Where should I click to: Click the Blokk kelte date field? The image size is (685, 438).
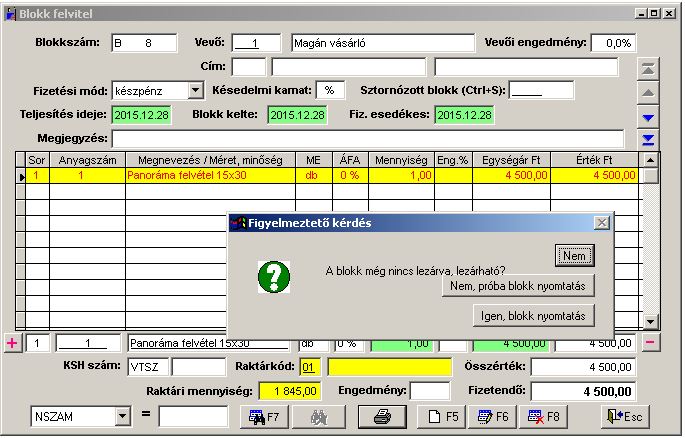[297, 115]
